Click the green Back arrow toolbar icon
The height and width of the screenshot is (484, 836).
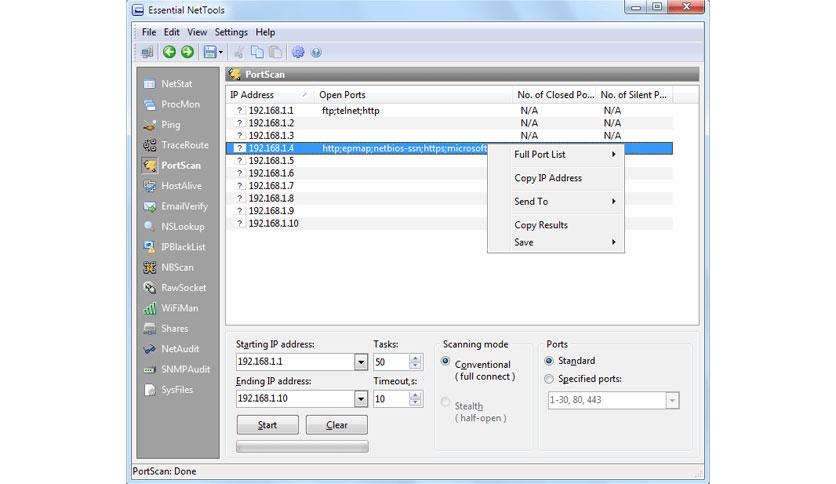coord(169,52)
